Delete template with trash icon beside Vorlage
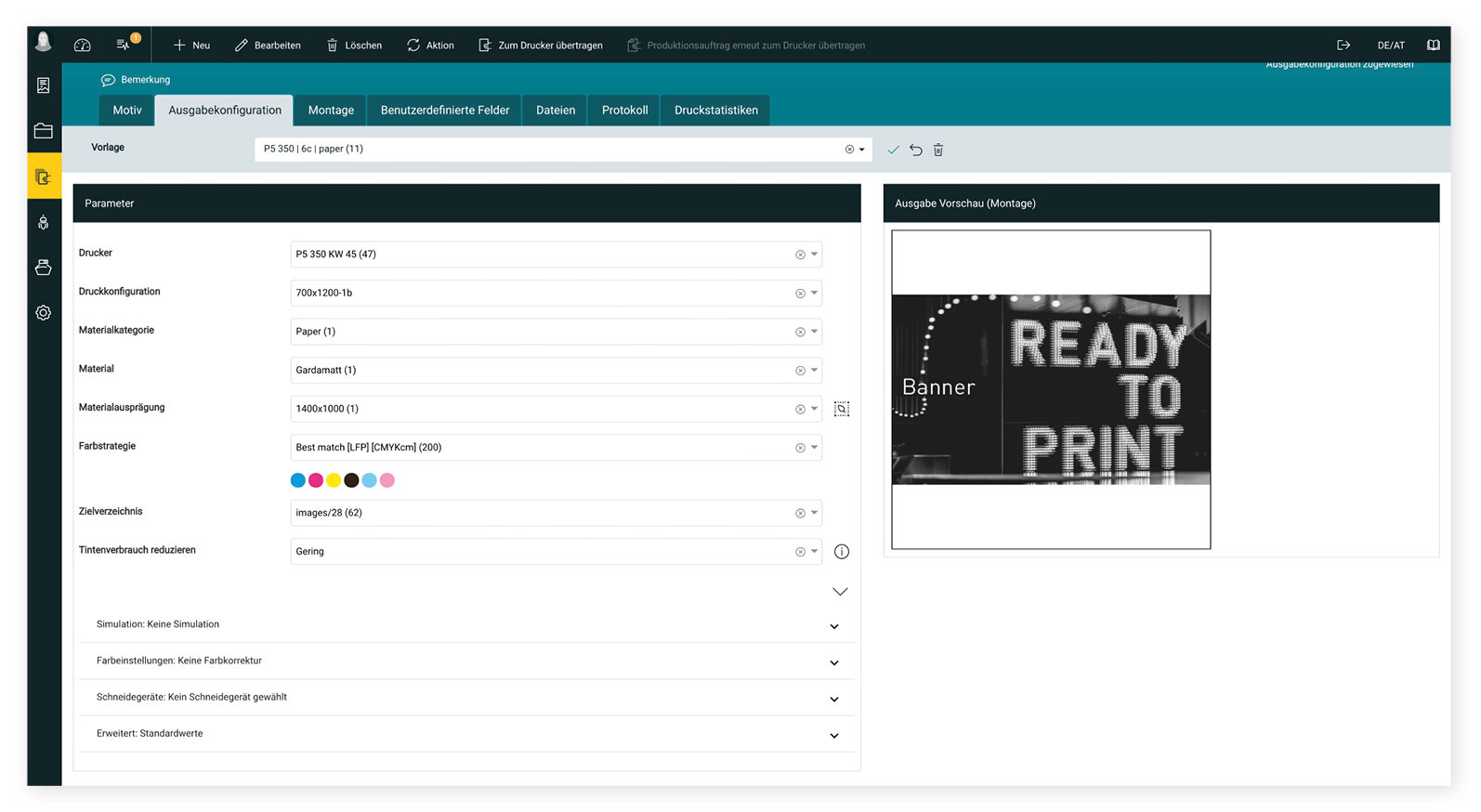 click(938, 150)
